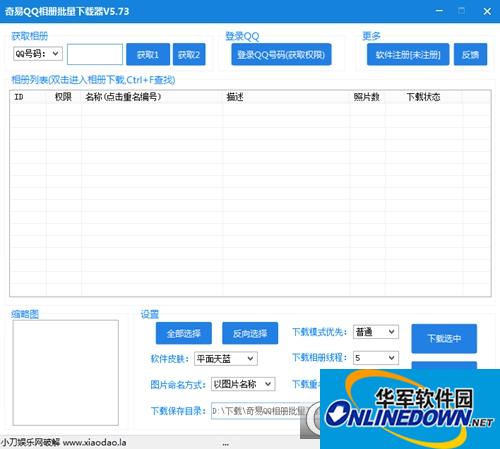This screenshot has width=500, height=449.
Task: Click the 获取1 button
Action: tap(148, 54)
